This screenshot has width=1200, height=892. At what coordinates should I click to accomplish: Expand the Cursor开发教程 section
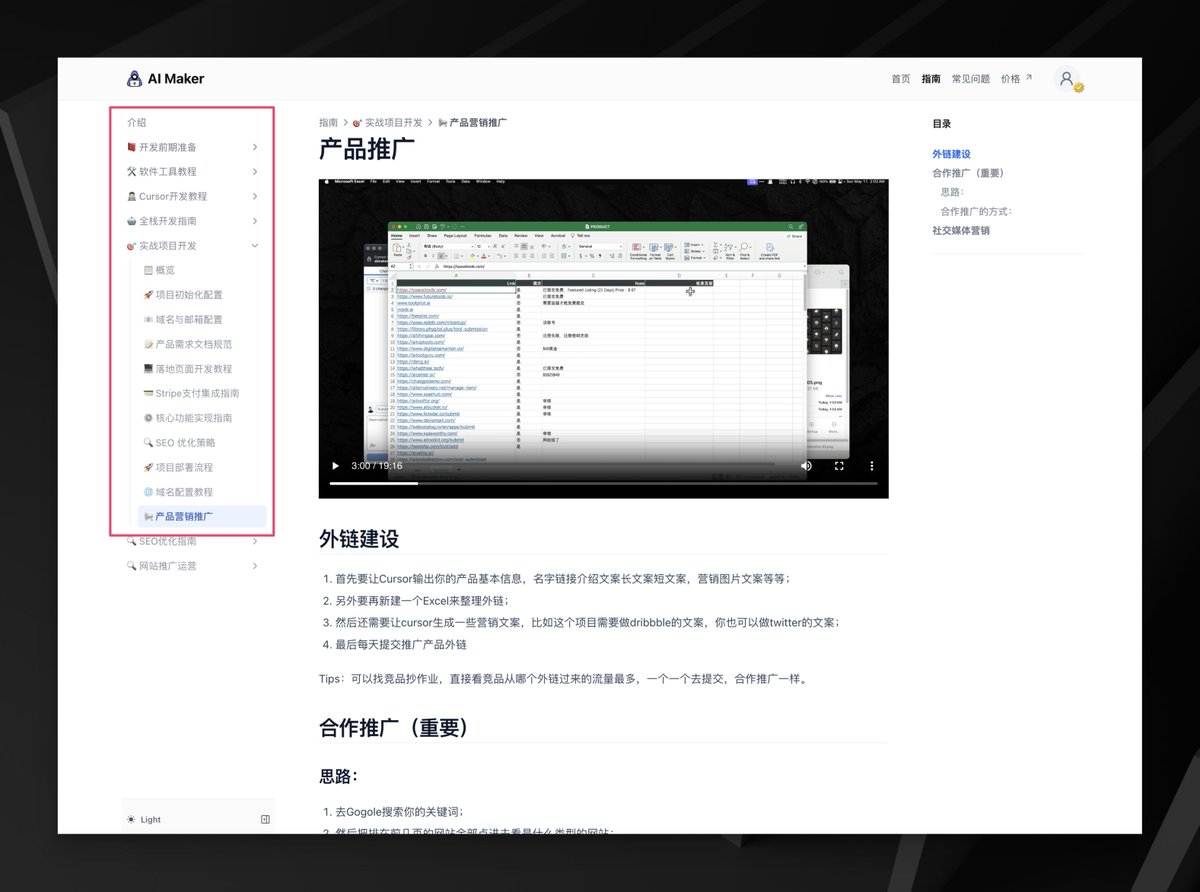point(193,196)
